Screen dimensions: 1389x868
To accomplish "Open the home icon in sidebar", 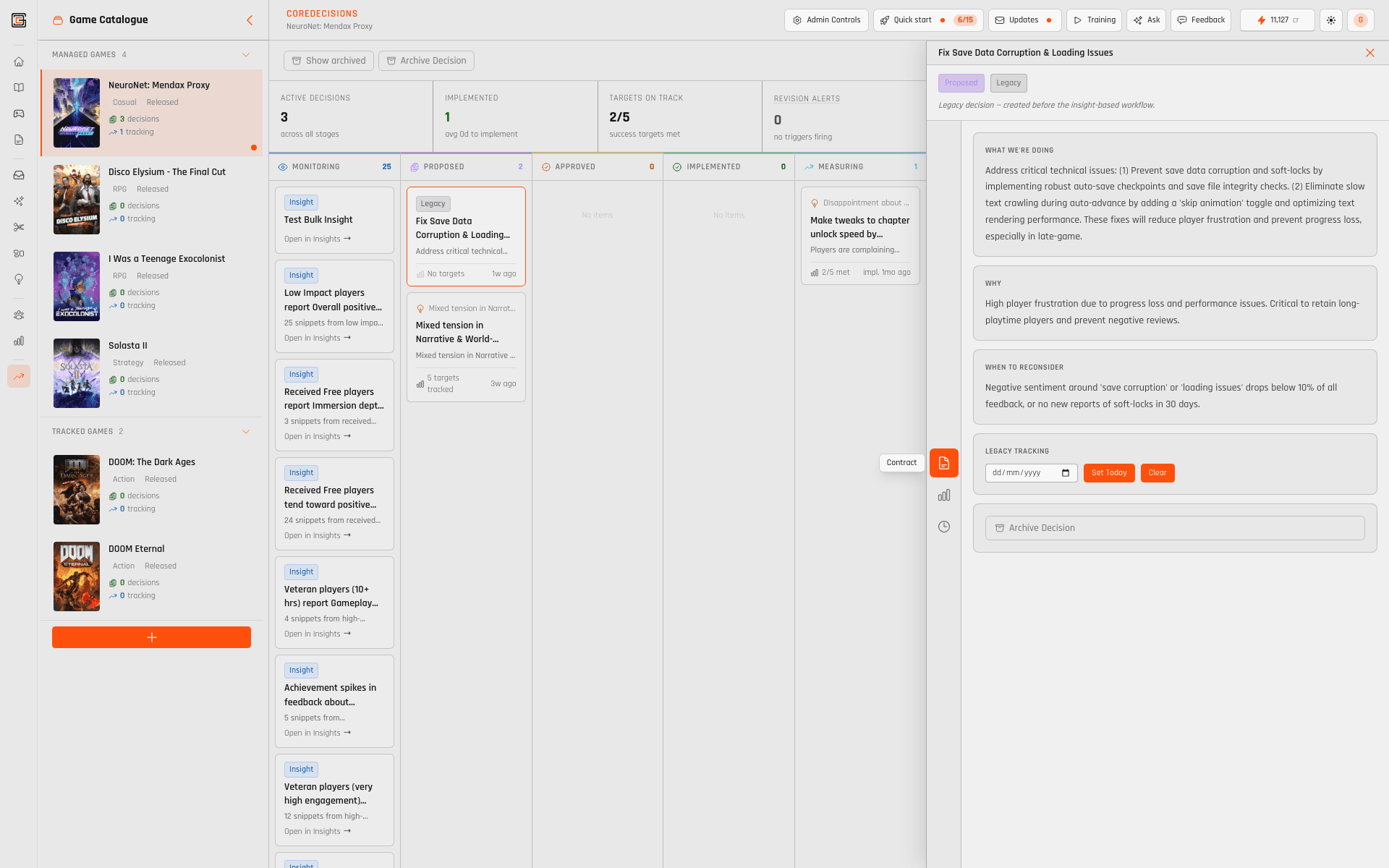I will tap(19, 61).
